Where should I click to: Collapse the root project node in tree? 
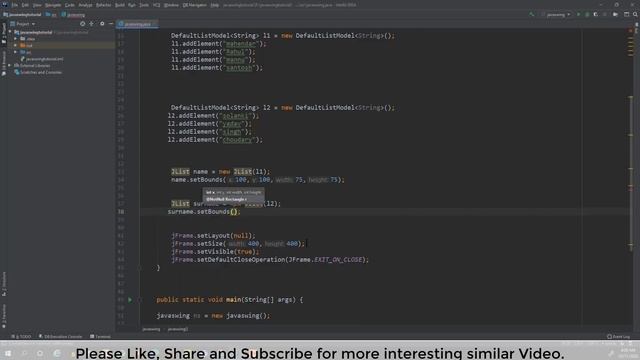[x=10, y=32]
